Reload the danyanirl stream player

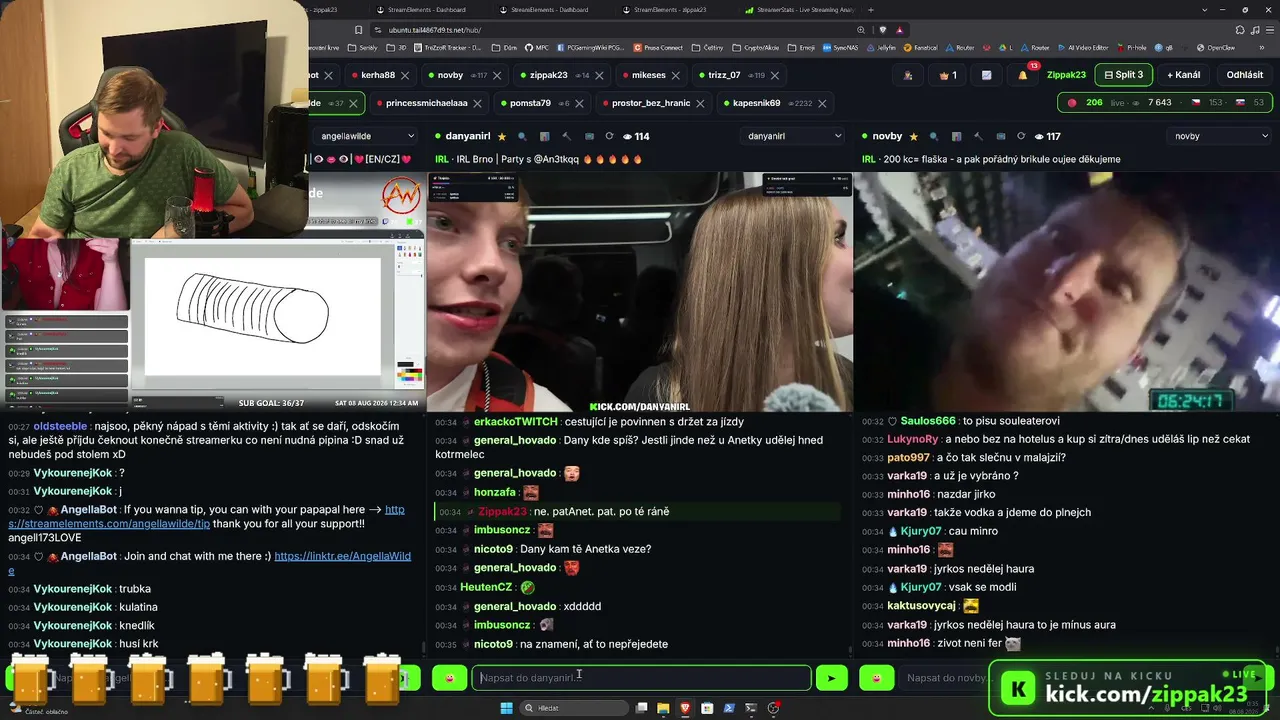pos(609,136)
